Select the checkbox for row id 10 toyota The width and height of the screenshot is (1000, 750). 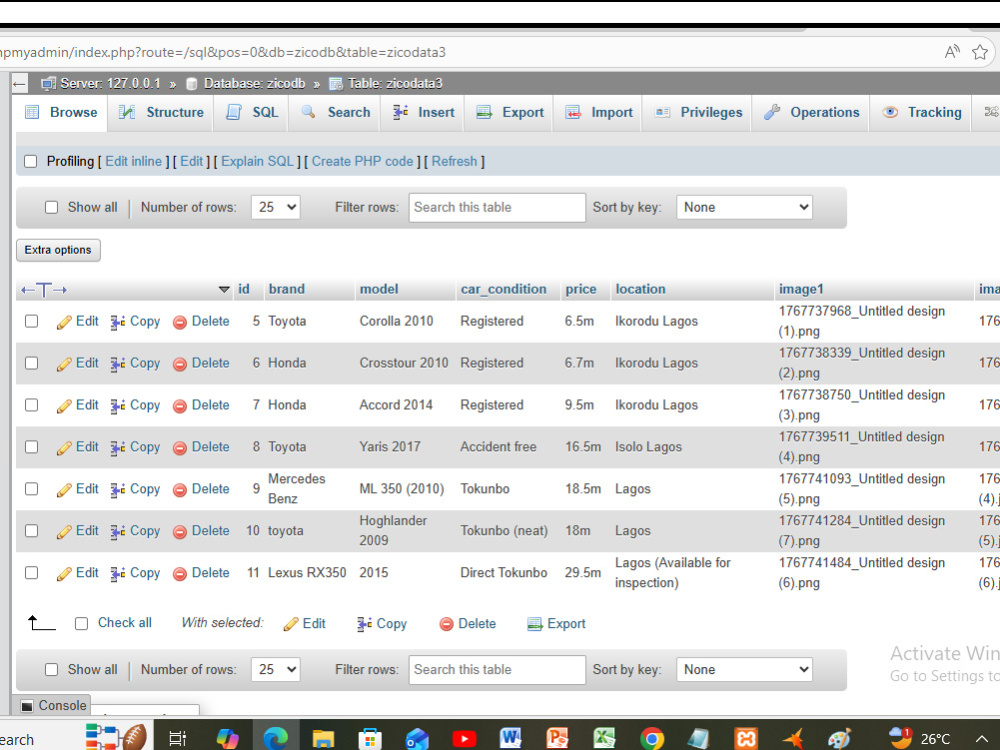31,531
